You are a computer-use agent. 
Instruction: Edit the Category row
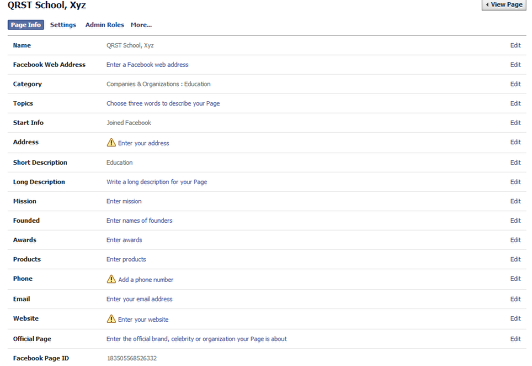tap(515, 84)
